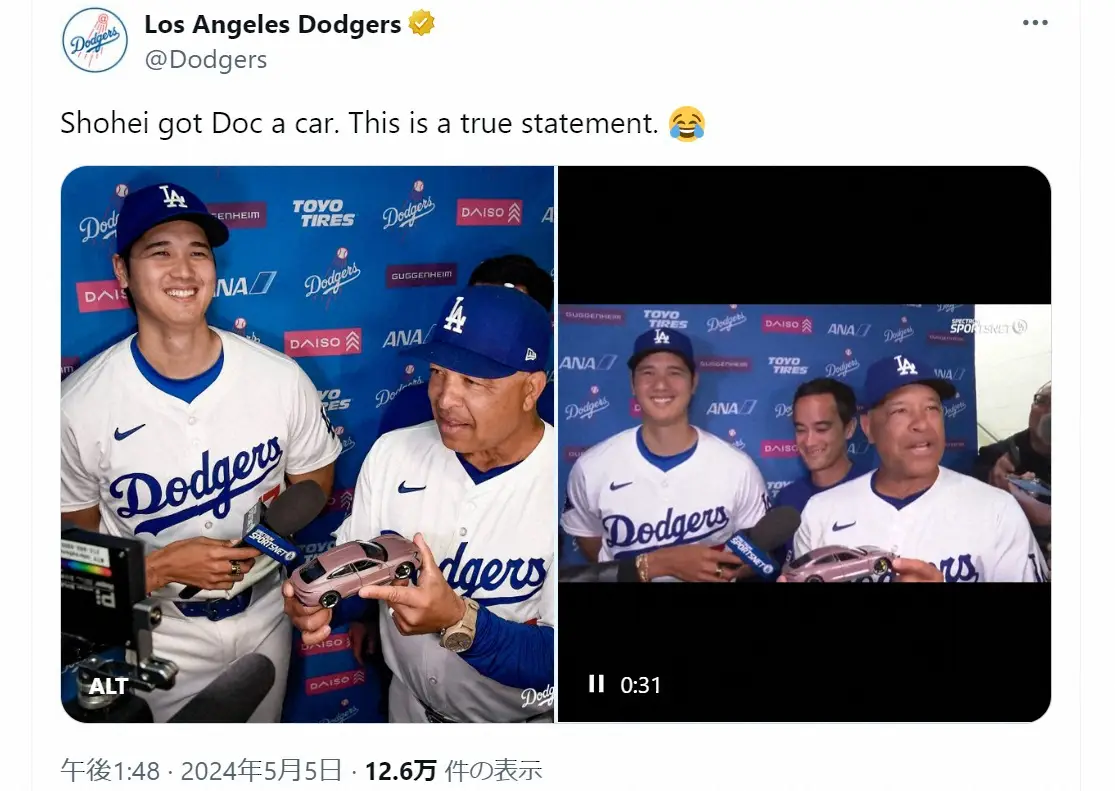
Task: Pause the video with the pause icon
Action: coord(596,684)
